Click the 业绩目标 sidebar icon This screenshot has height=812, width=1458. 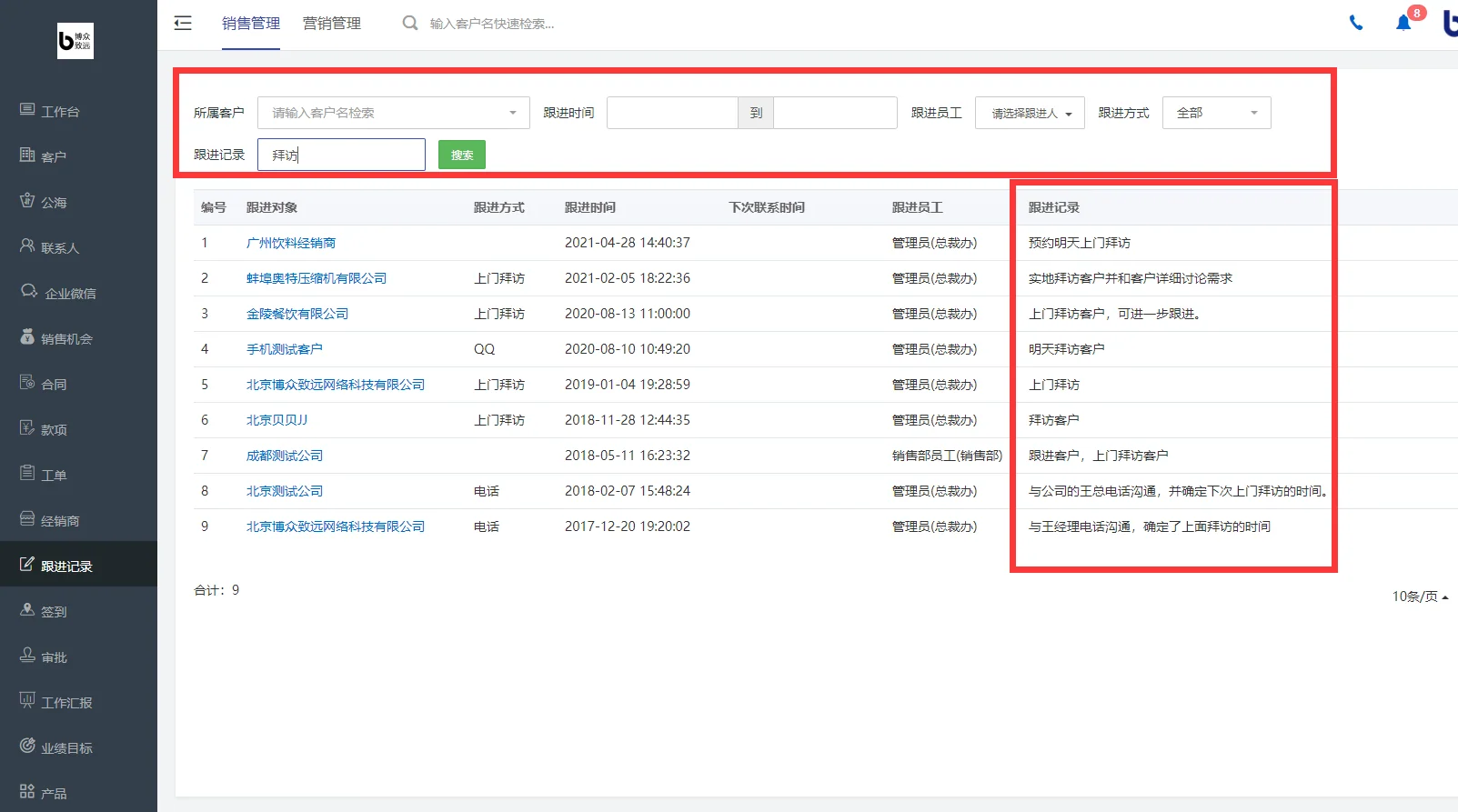pos(27,746)
